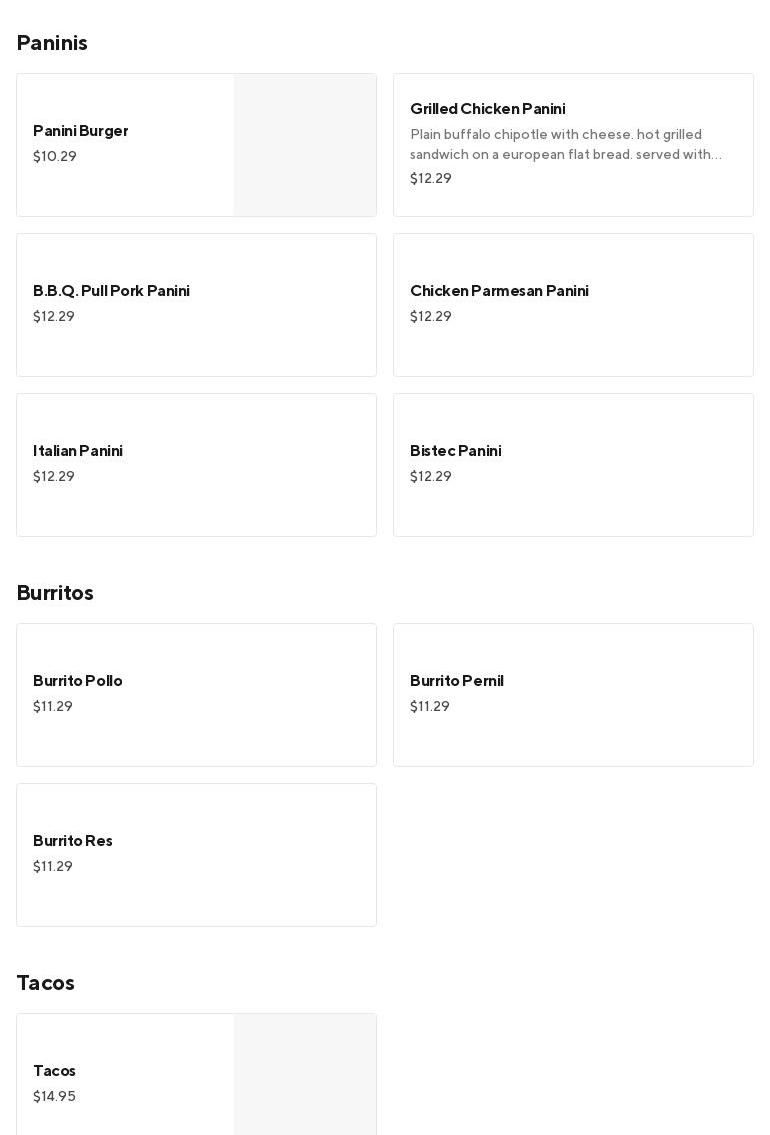Viewport: 770px width, 1135px height.
Task: Open the Burrito Pernil item
Action: (x=573, y=695)
